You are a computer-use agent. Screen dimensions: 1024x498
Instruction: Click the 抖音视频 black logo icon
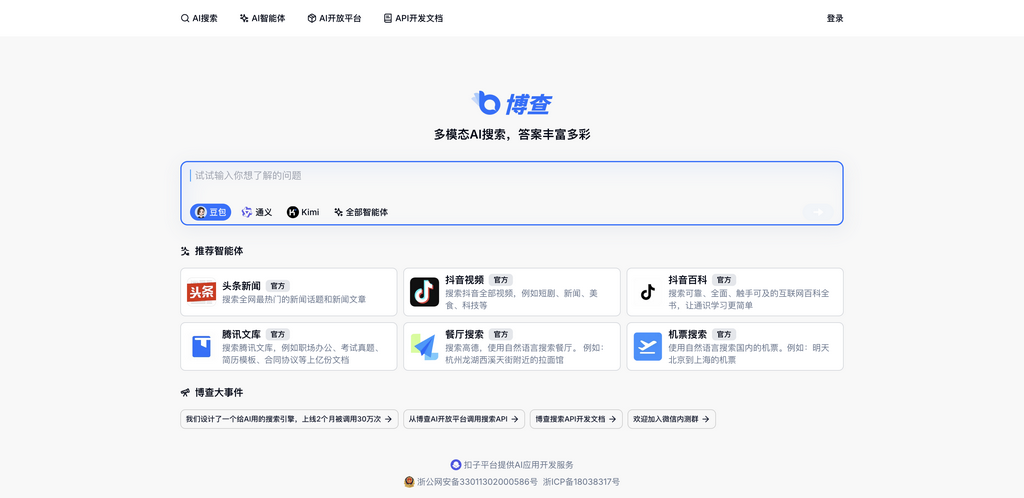click(x=424, y=292)
